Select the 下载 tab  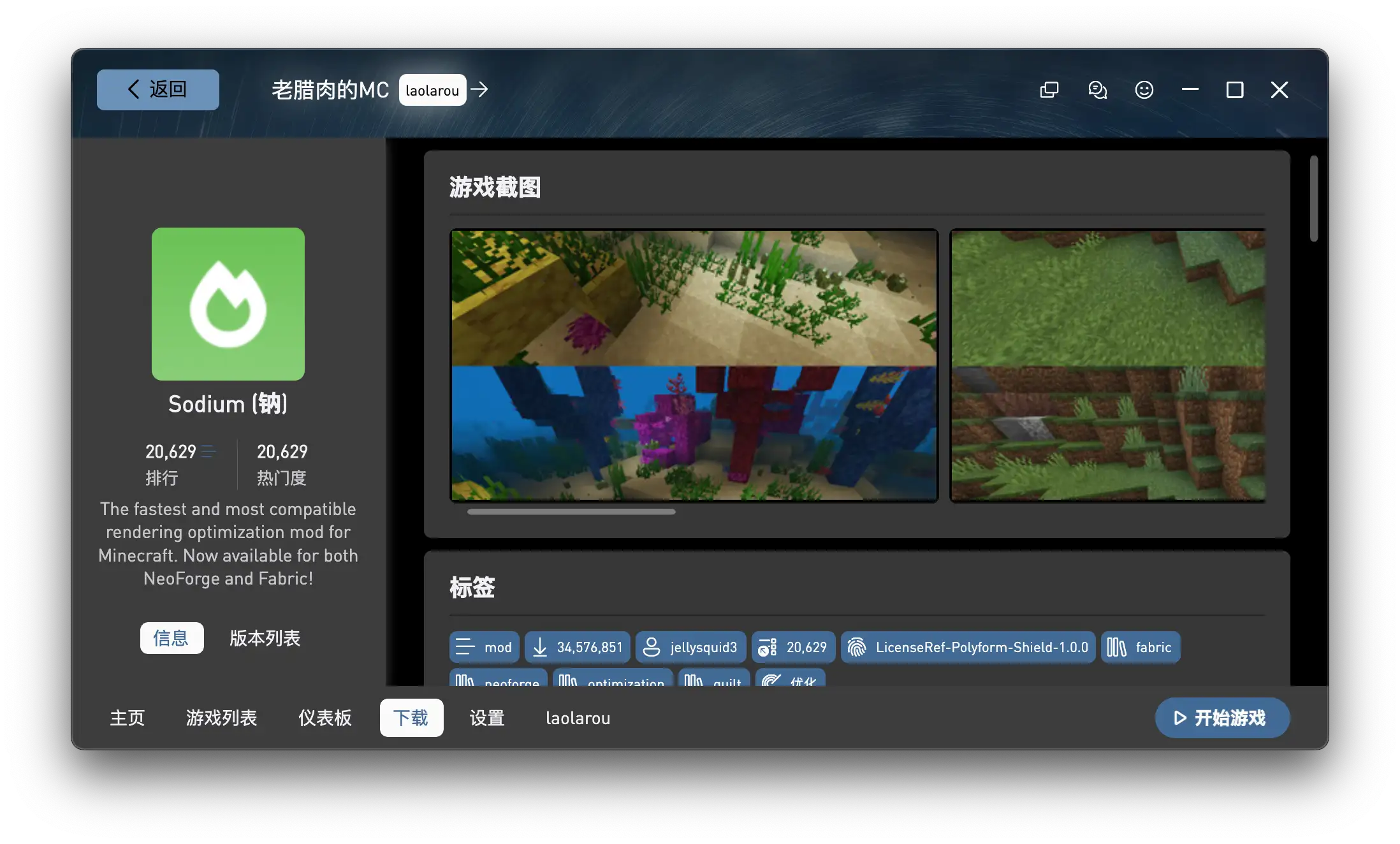pos(411,718)
